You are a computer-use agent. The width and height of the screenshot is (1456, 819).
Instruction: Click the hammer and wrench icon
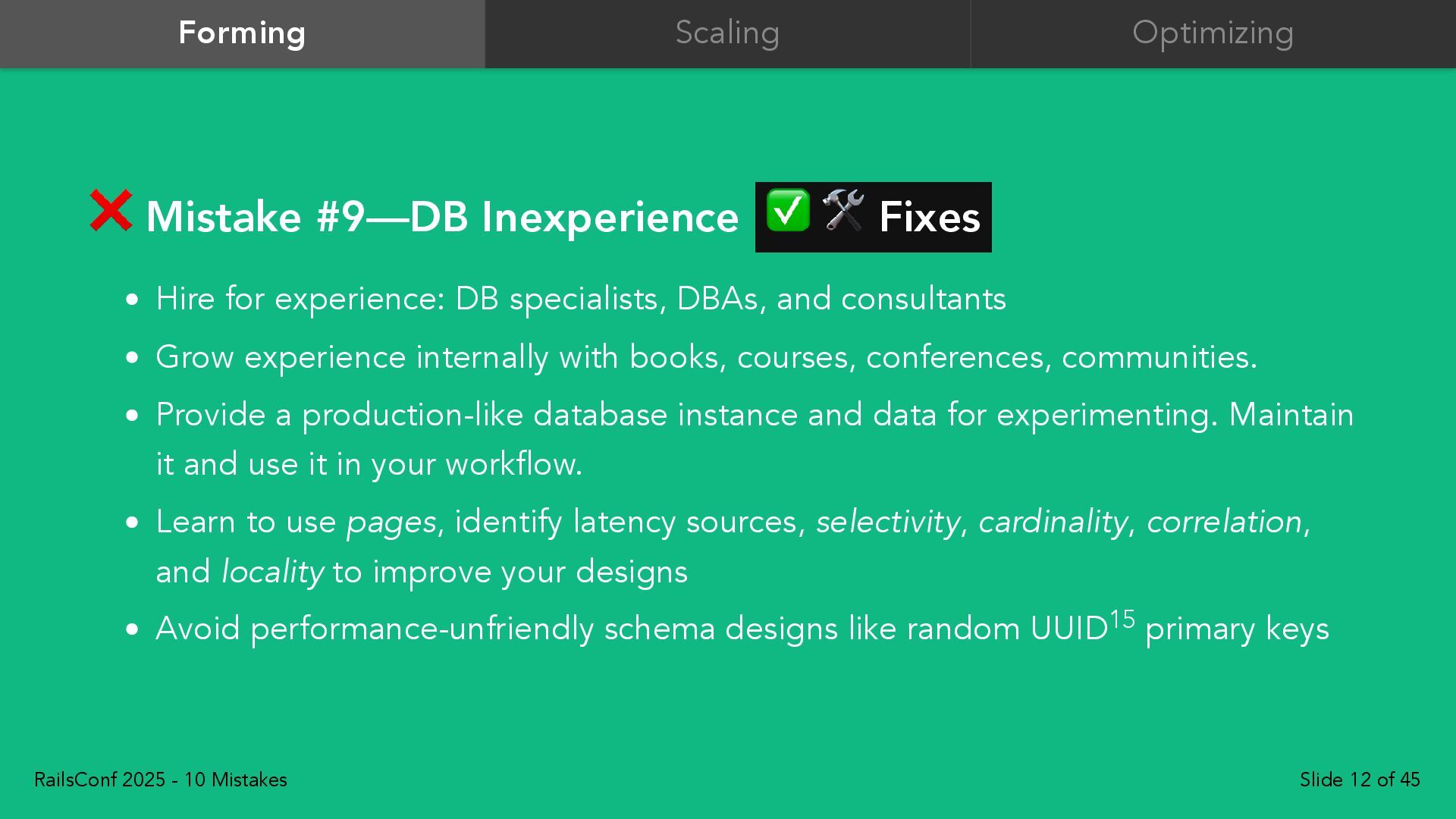tap(843, 210)
